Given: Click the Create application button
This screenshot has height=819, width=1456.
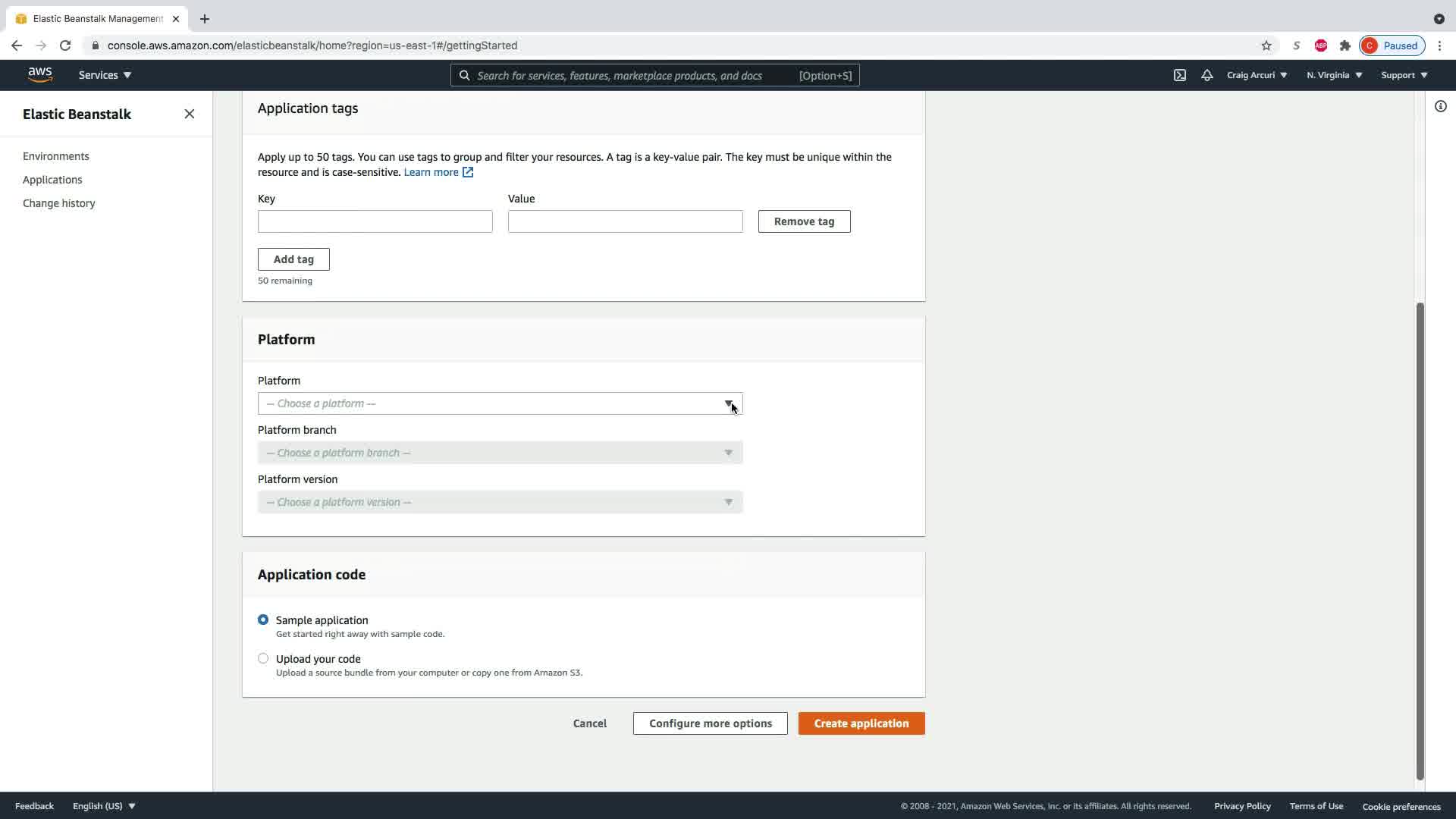Looking at the screenshot, I should 861,723.
